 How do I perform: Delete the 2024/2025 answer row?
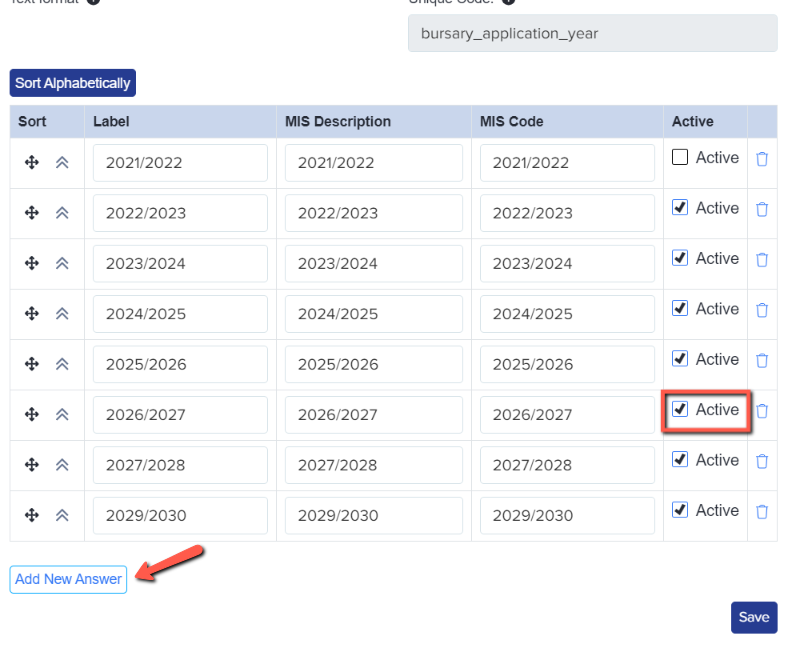[x=762, y=310]
